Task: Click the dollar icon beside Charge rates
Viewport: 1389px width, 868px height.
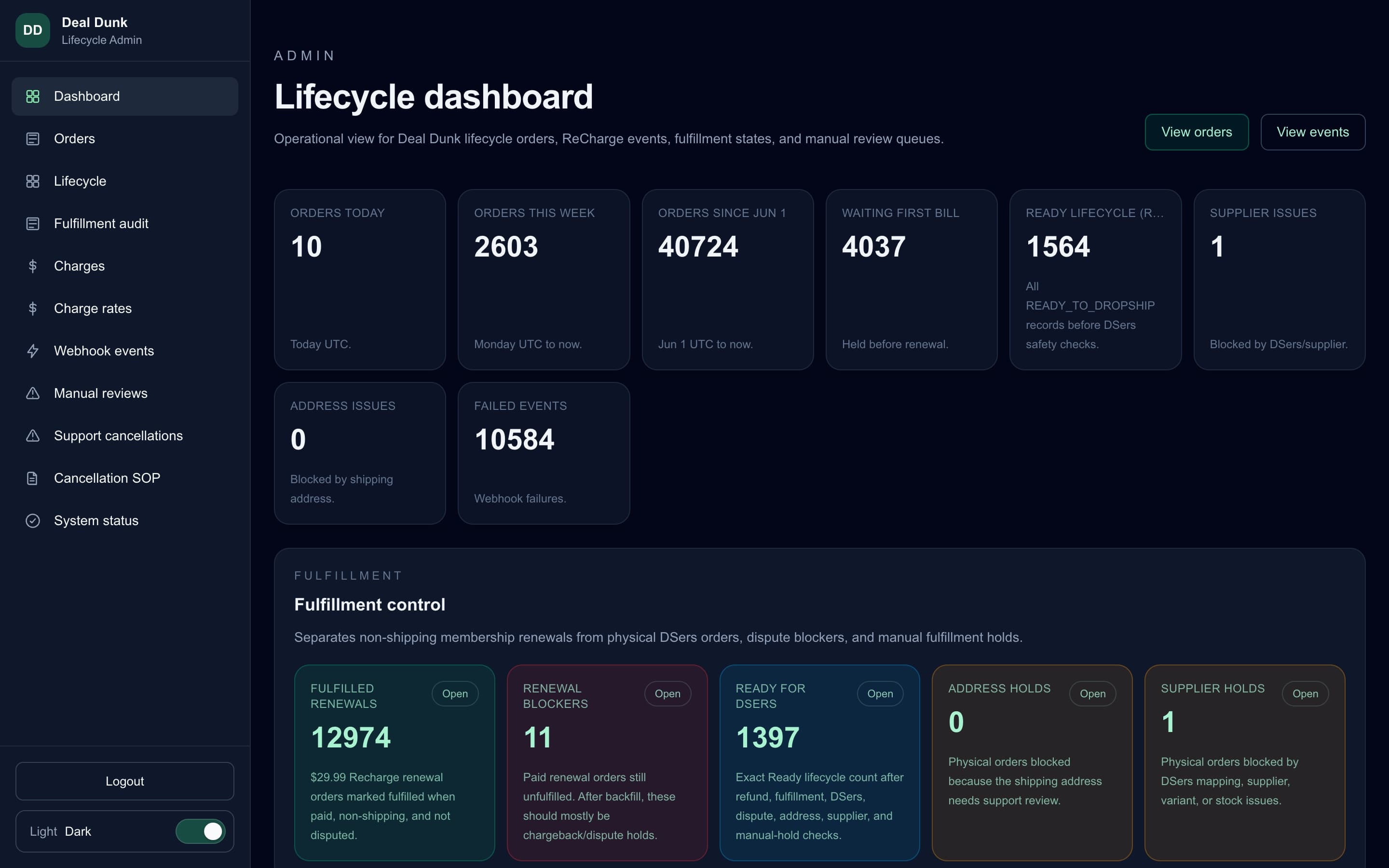Action: click(x=33, y=309)
